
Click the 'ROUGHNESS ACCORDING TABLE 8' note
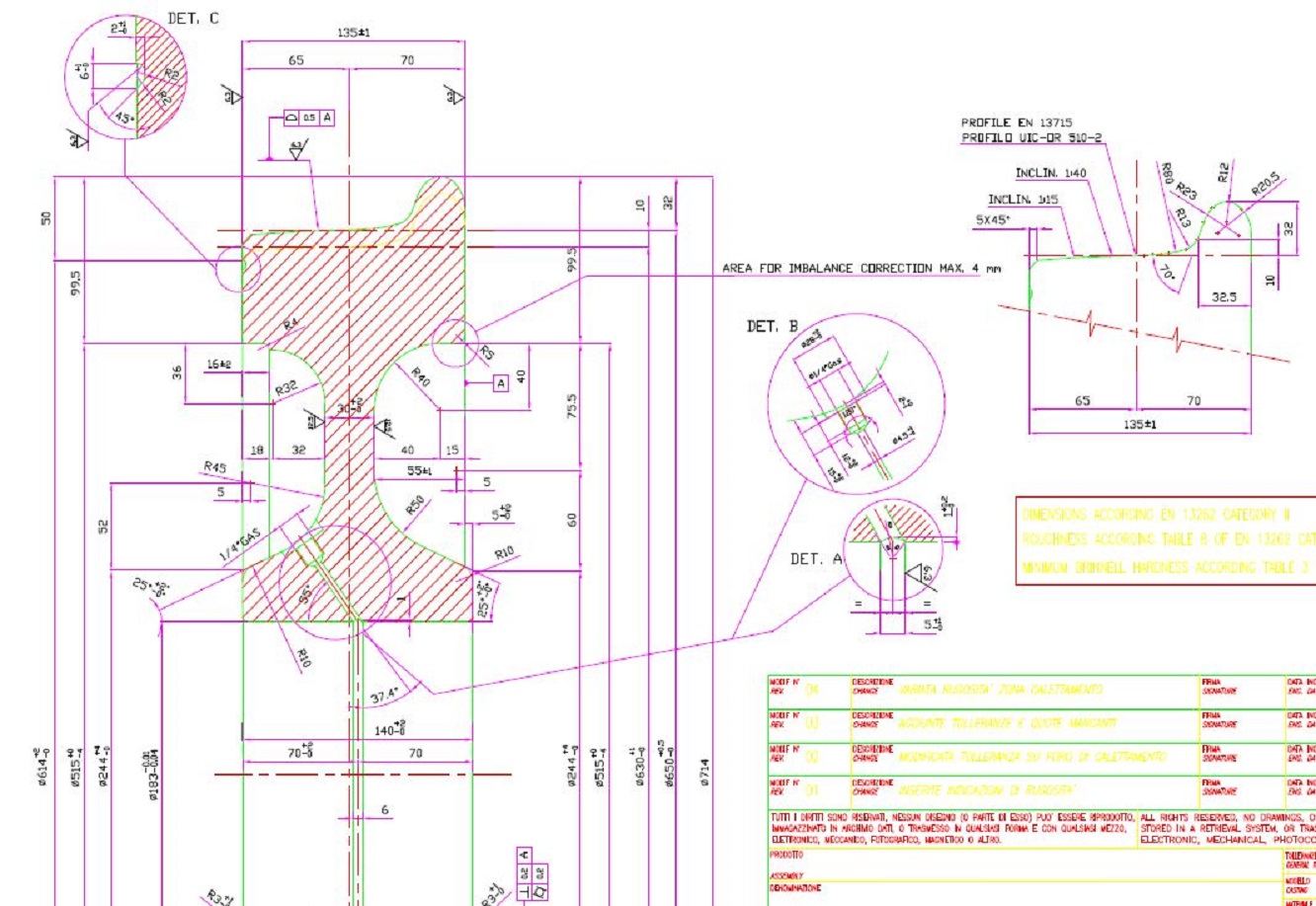[x=1169, y=539]
